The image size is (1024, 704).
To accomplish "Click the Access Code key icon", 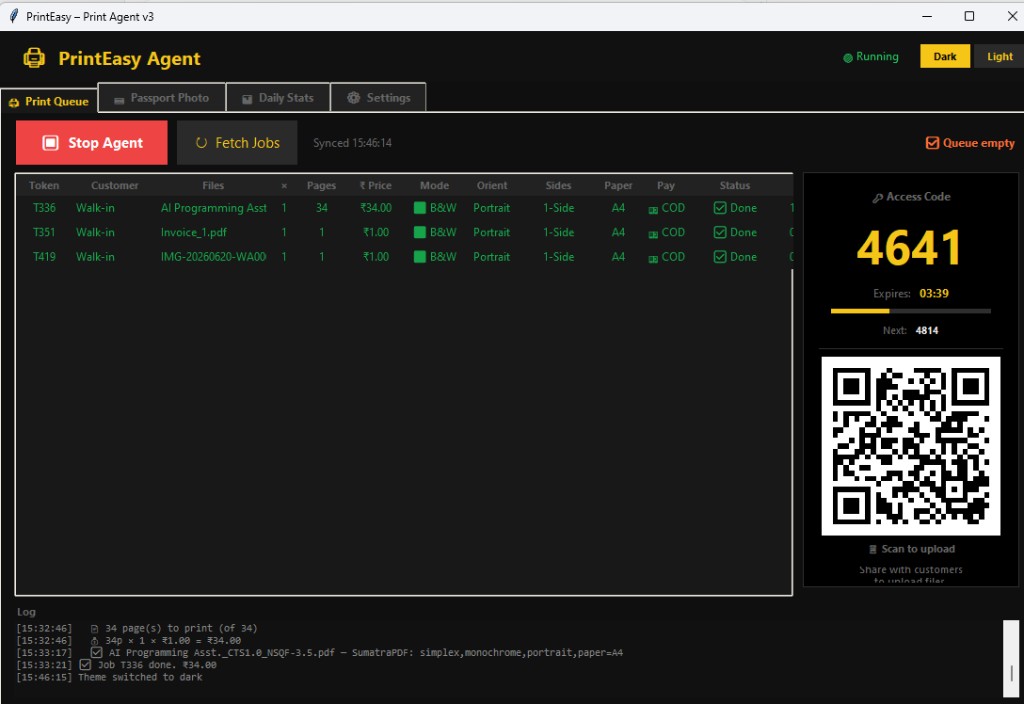I will pos(878,197).
